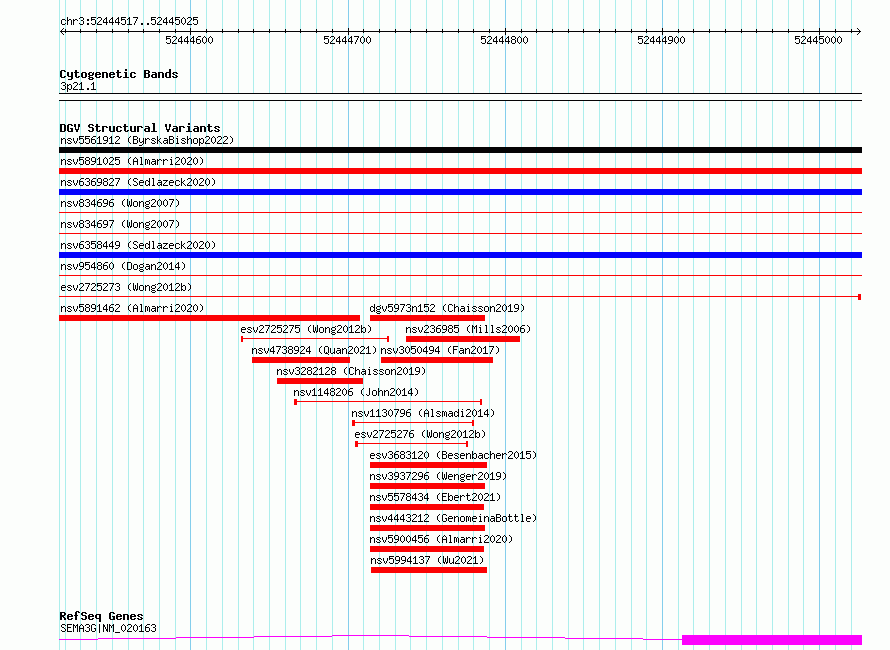Click the right arrow of the ruler
The width and height of the screenshot is (890, 650).
tap(858, 31)
